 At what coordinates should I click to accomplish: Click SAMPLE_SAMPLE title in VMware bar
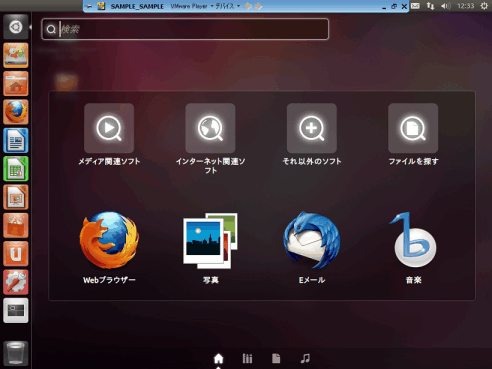coord(137,6)
